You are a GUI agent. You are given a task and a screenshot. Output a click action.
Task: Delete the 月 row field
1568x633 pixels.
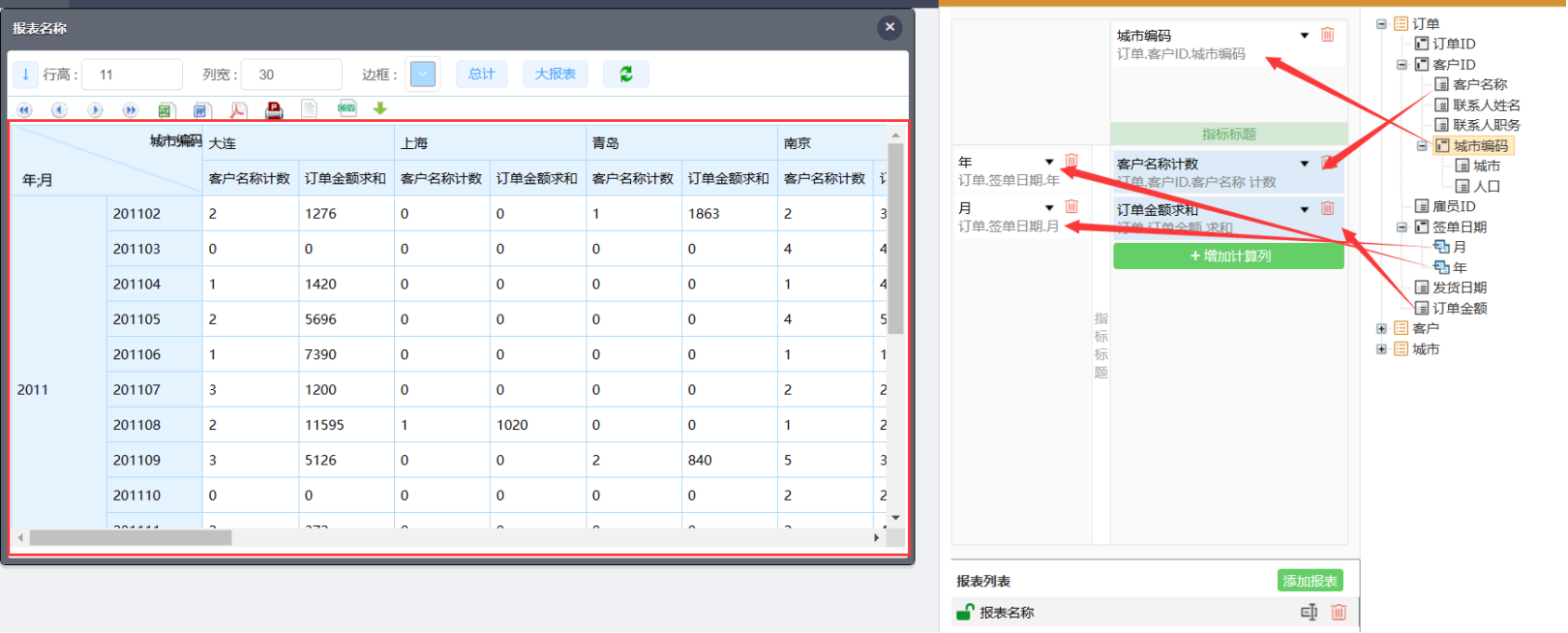tap(1071, 207)
